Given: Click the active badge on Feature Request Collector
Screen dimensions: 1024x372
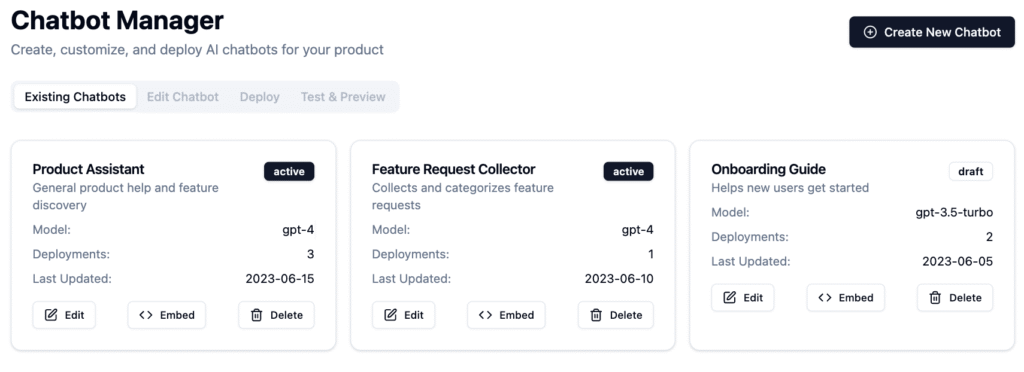Looking at the screenshot, I should coord(628,172).
